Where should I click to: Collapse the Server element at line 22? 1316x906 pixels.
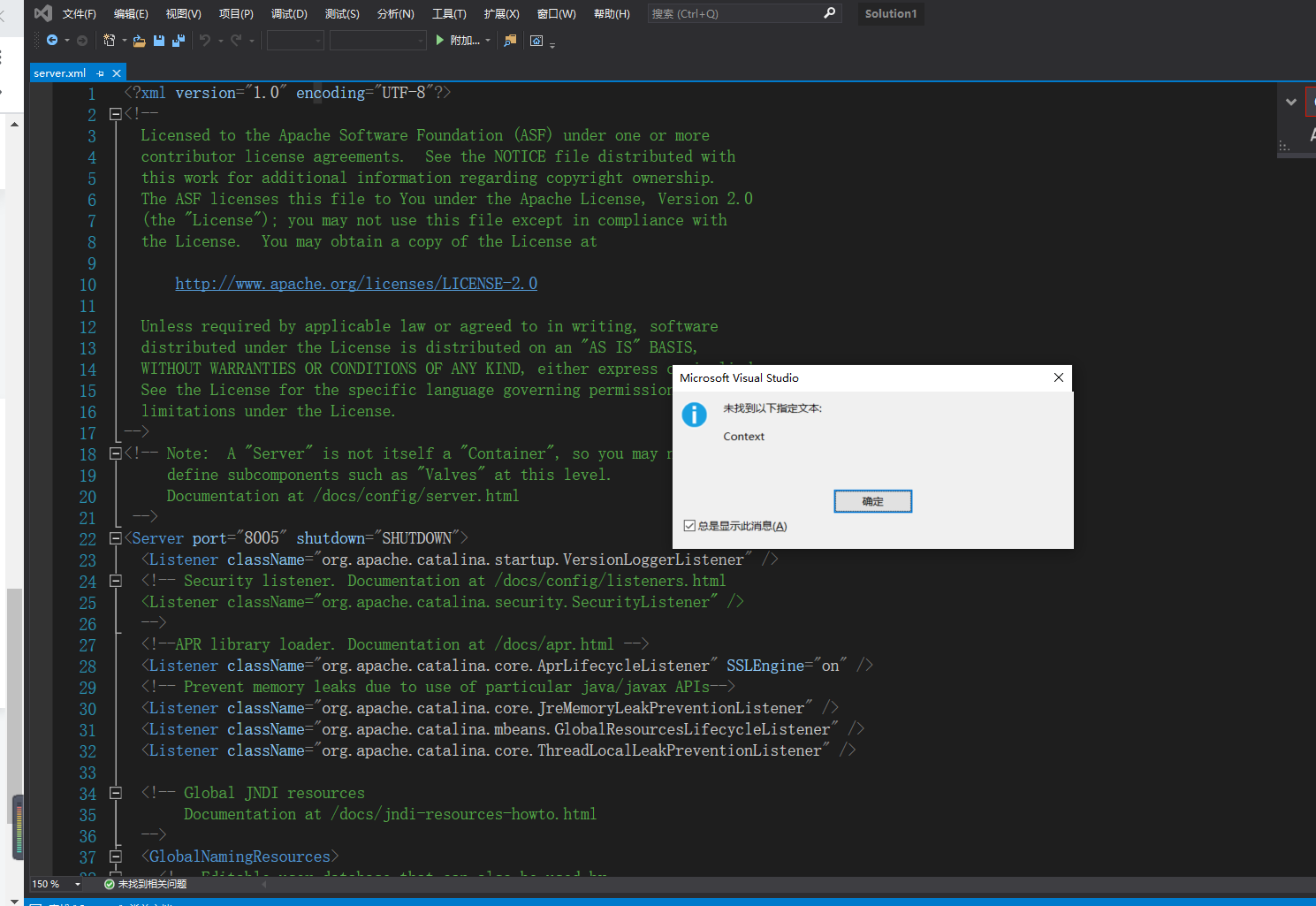coord(115,538)
